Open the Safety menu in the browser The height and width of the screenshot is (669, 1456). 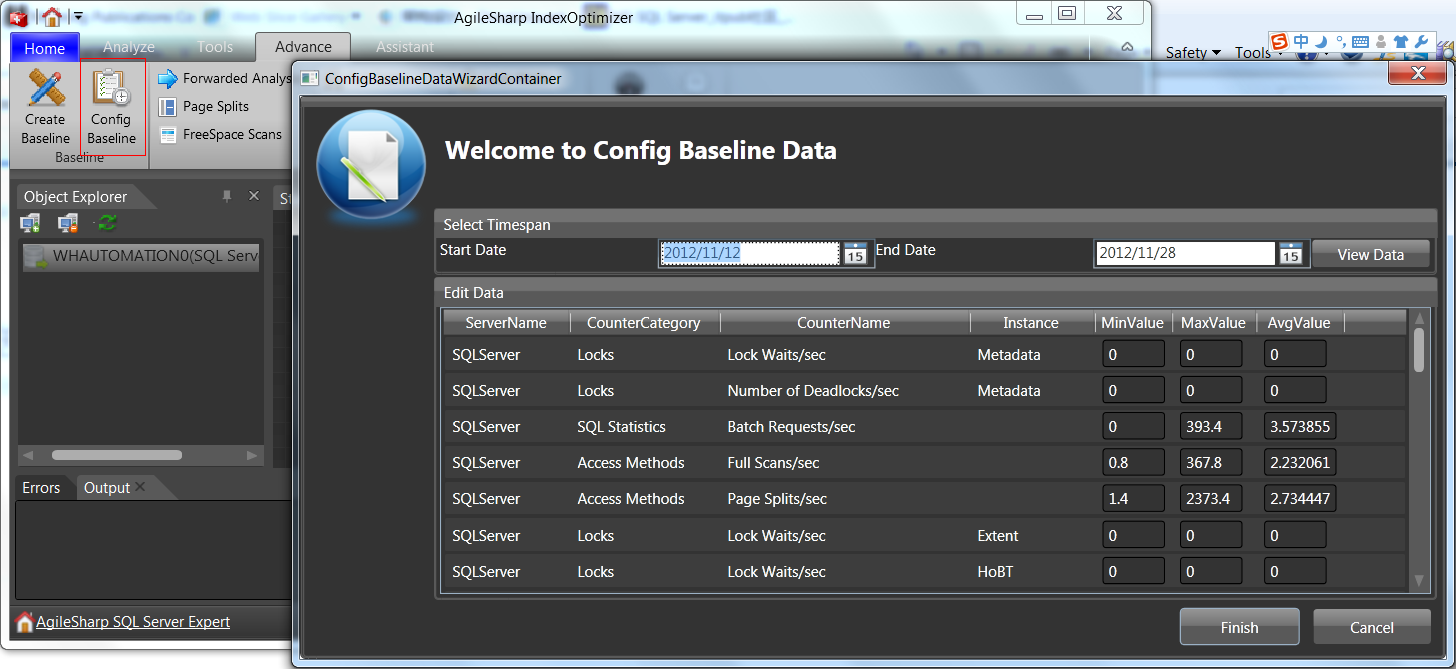click(x=1193, y=53)
